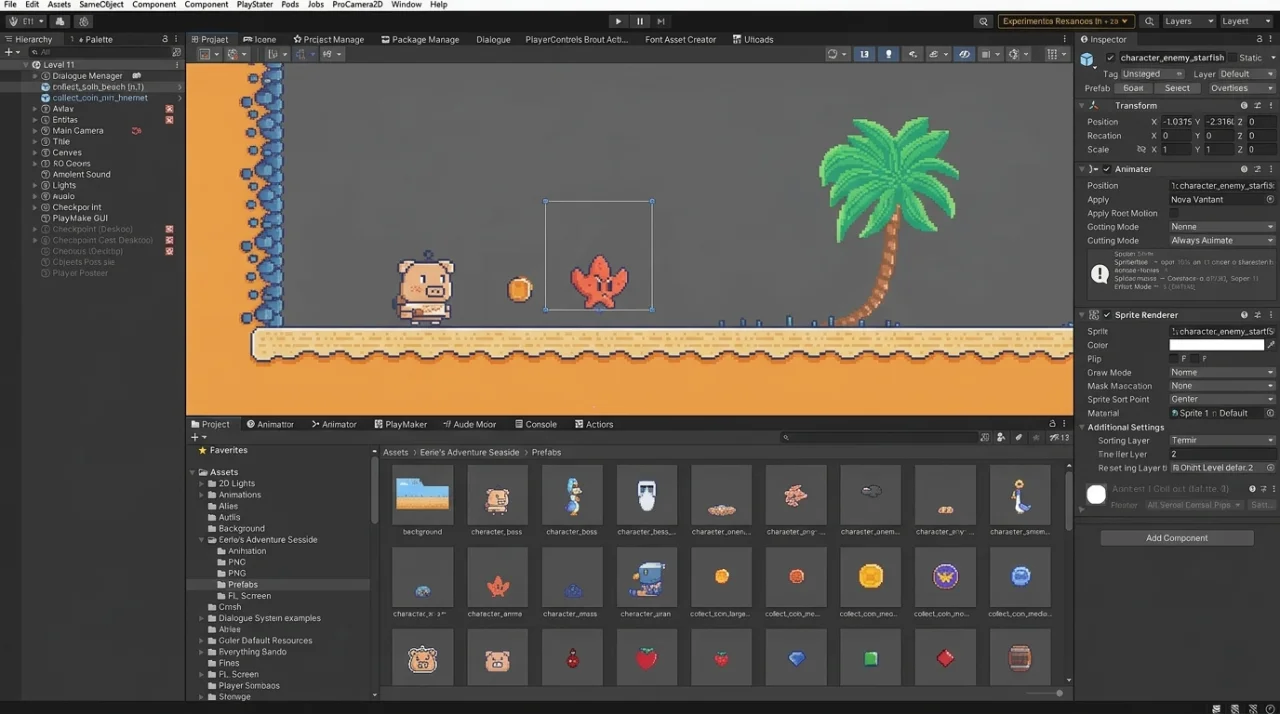Image resolution: width=1280 pixels, height=714 pixels.
Task: Click the Hierarchy panel lock icon
Action: click(x=165, y=39)
